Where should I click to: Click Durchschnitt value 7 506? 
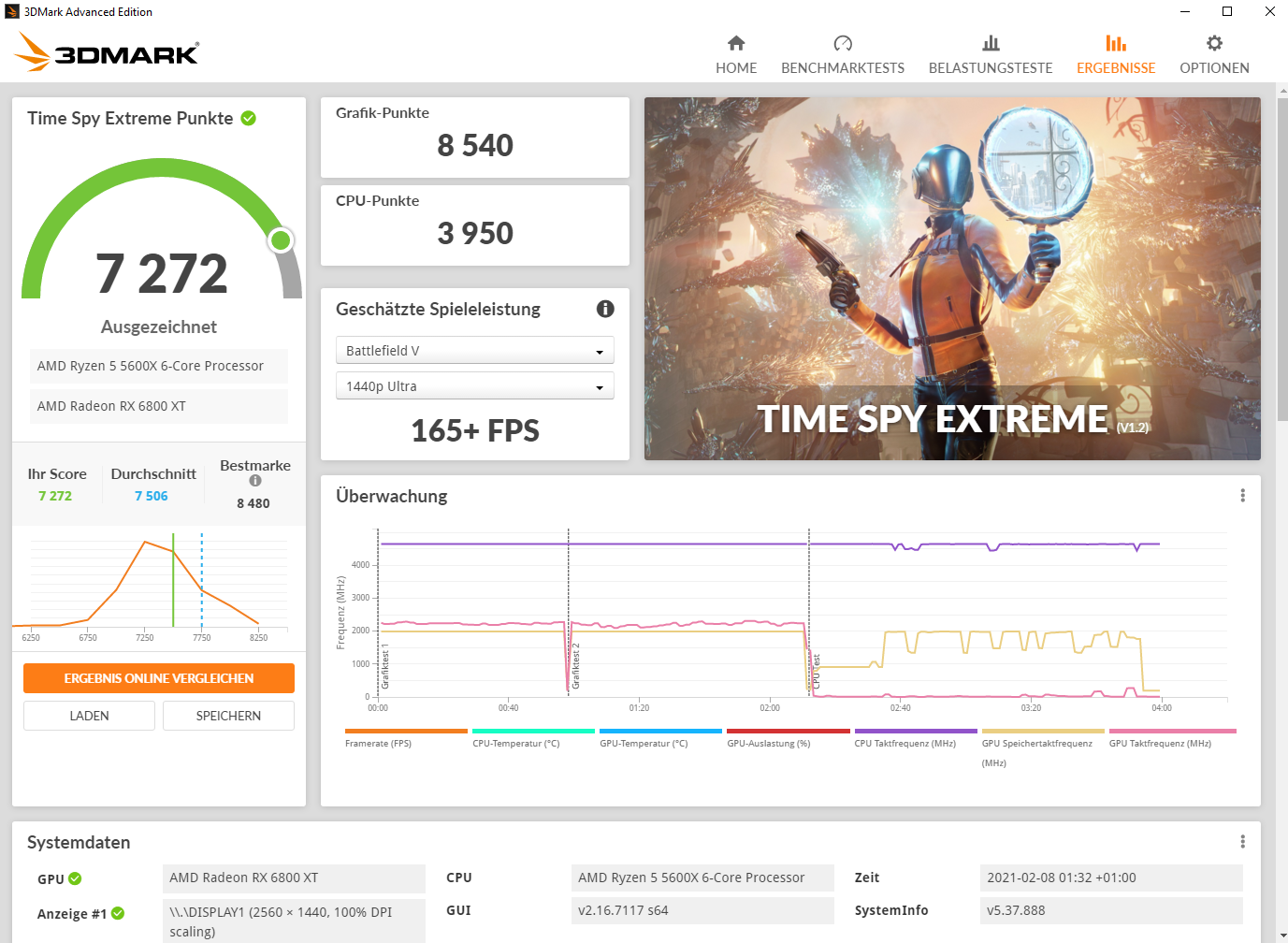(x=152, y=496)
